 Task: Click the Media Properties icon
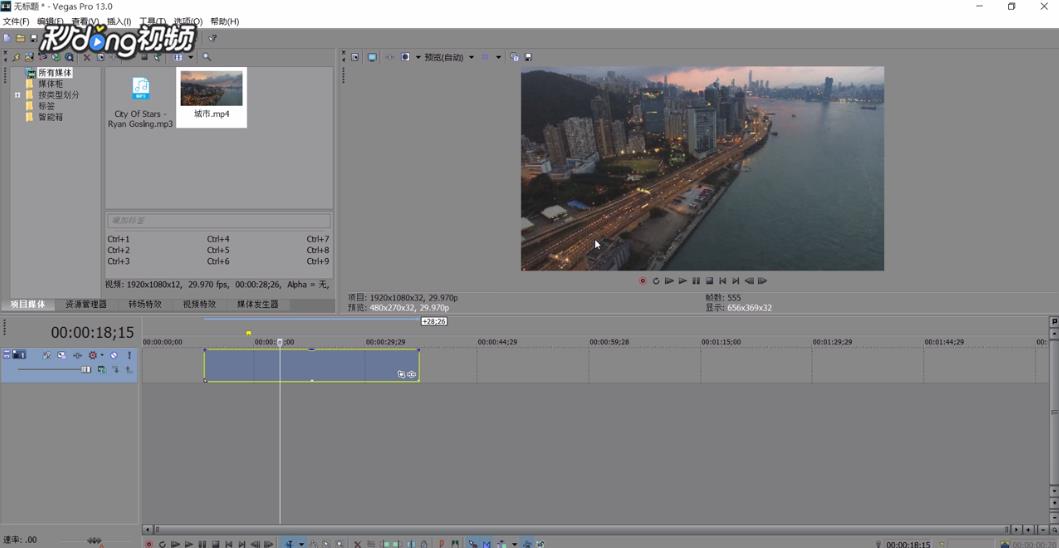pos(100,57)
